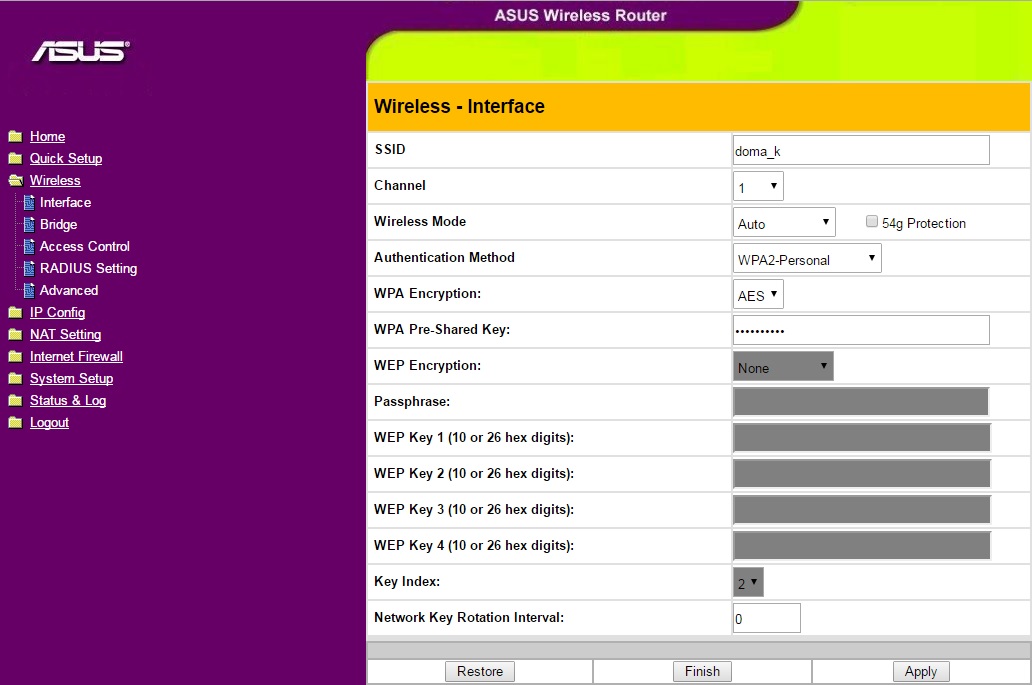Go to Internet Firewall section

76,357
